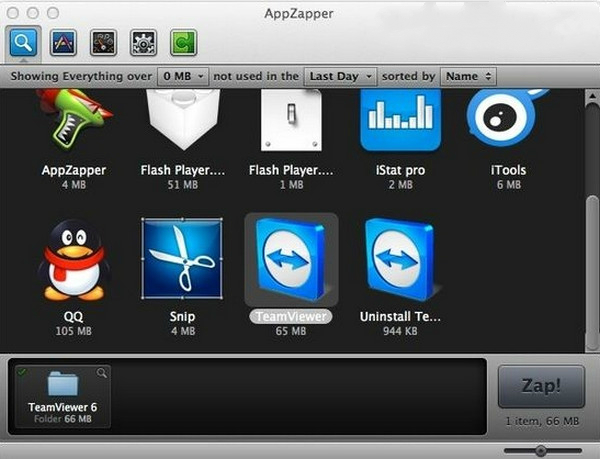Screen dimensions: 600x459
Task: Click the Snip name label
Action: [183, 316]
